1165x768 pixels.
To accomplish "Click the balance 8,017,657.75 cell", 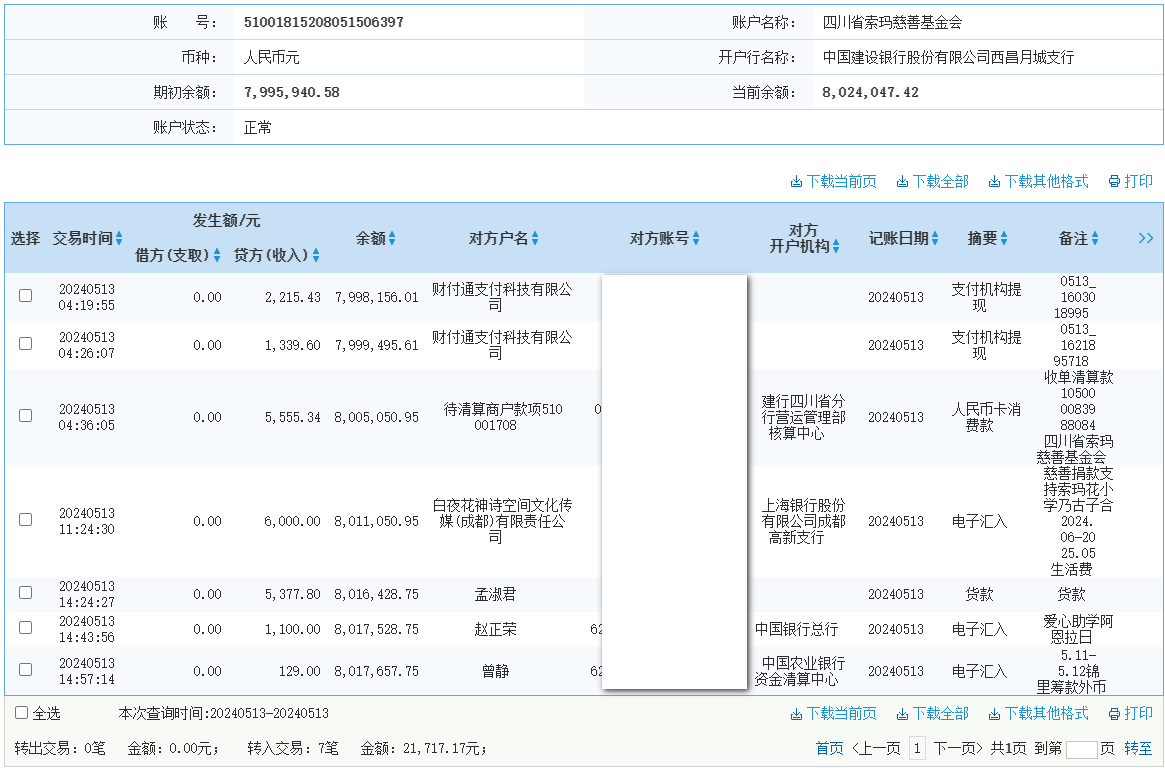I will click(x=376, y=671).
